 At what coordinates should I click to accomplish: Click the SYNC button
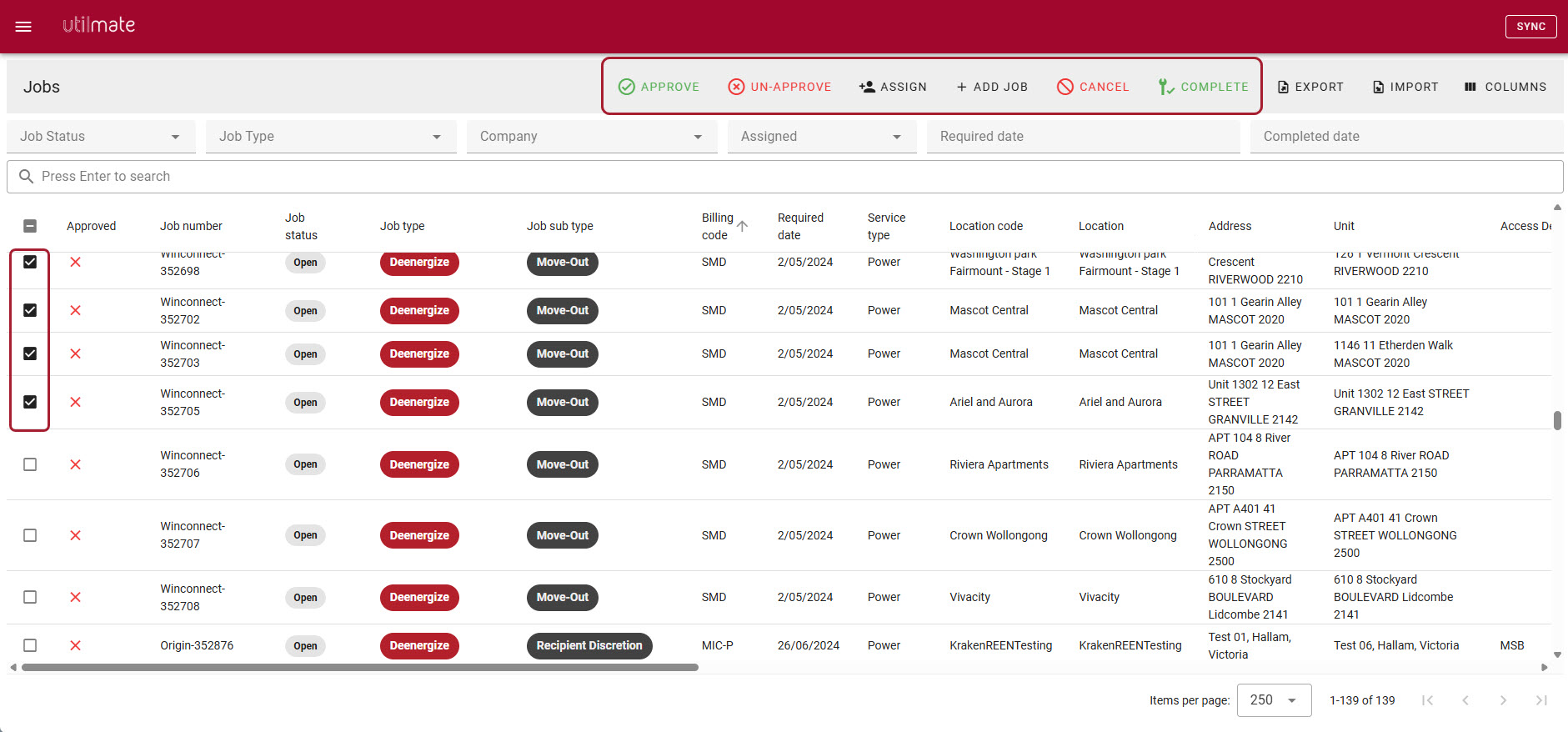(1530, 27)
